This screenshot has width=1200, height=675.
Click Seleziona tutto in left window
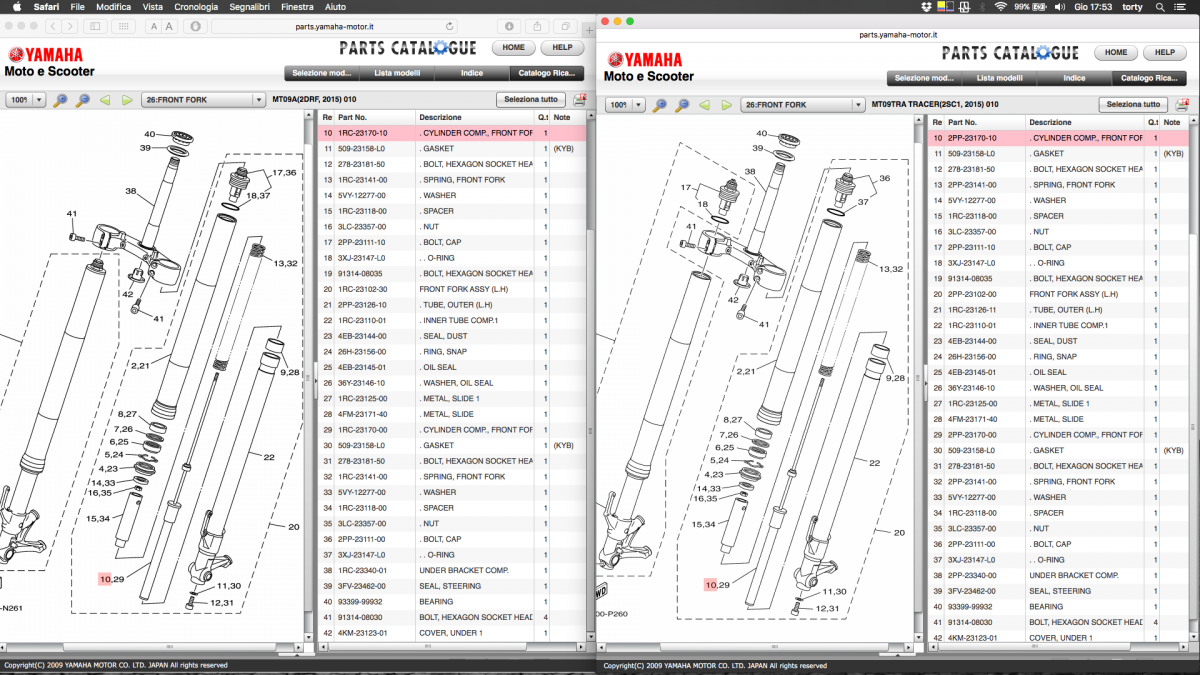pyautogui.click(x=531, y=100)
